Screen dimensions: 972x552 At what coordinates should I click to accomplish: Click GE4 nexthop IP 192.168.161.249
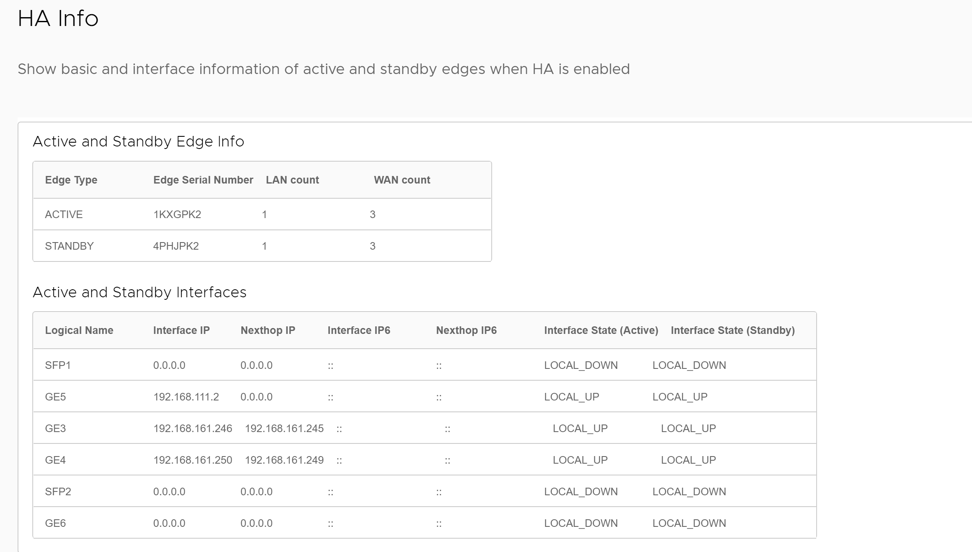284,460
